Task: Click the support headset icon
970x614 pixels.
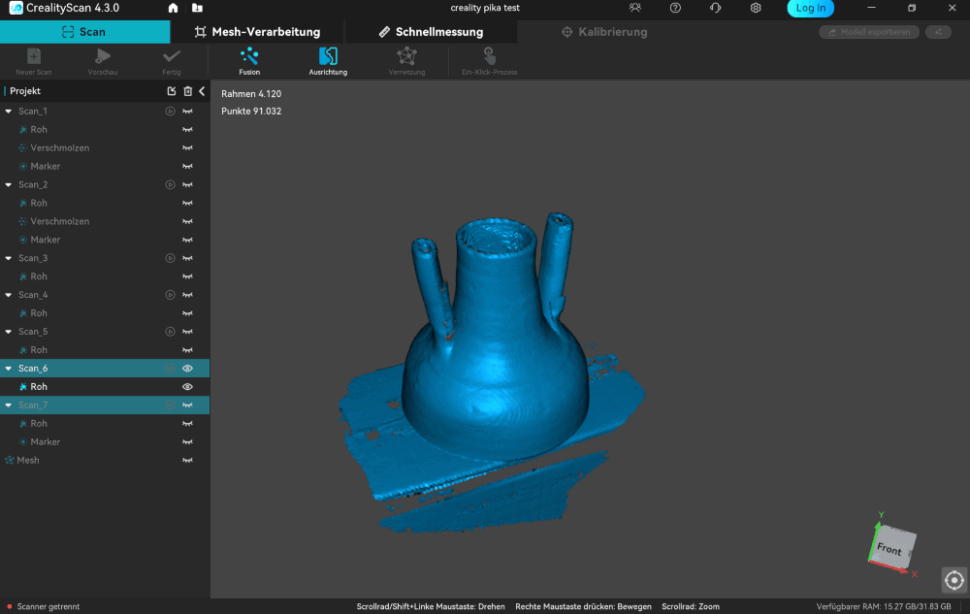Action: 716,8
